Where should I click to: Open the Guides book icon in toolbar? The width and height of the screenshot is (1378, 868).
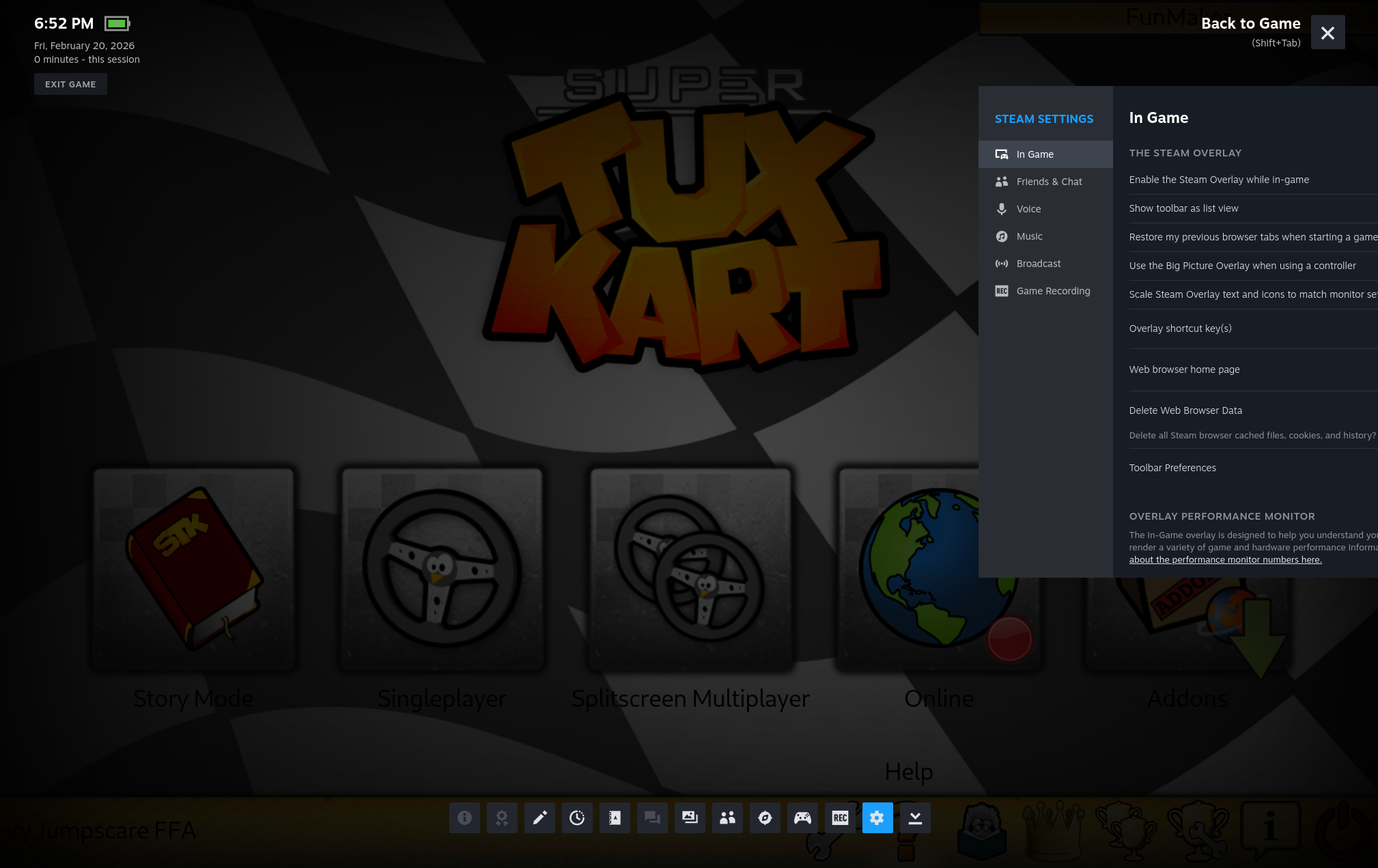(615, 817)
